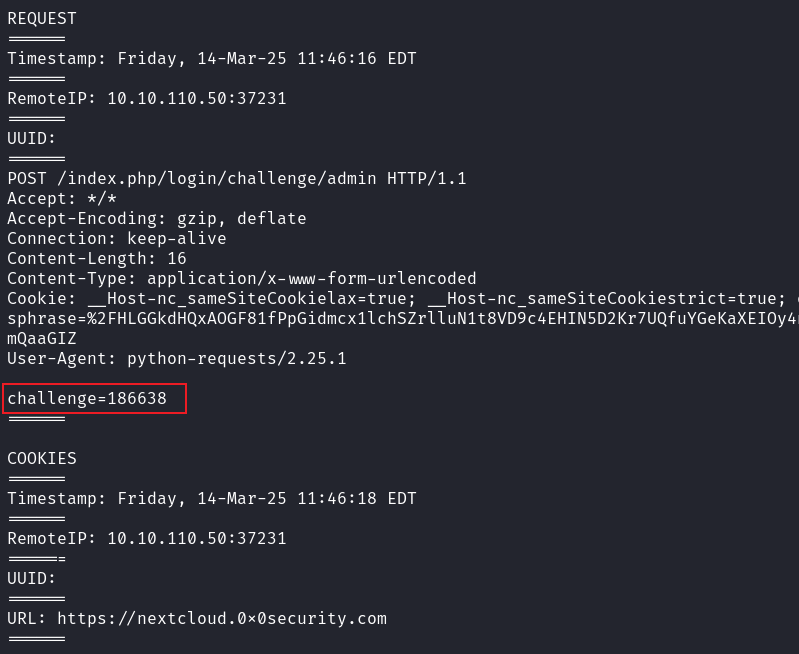Click the Connection: keep-alive header
Image resolution: width=799 pixels, height=654 pixels.
(x=116, y=238)
